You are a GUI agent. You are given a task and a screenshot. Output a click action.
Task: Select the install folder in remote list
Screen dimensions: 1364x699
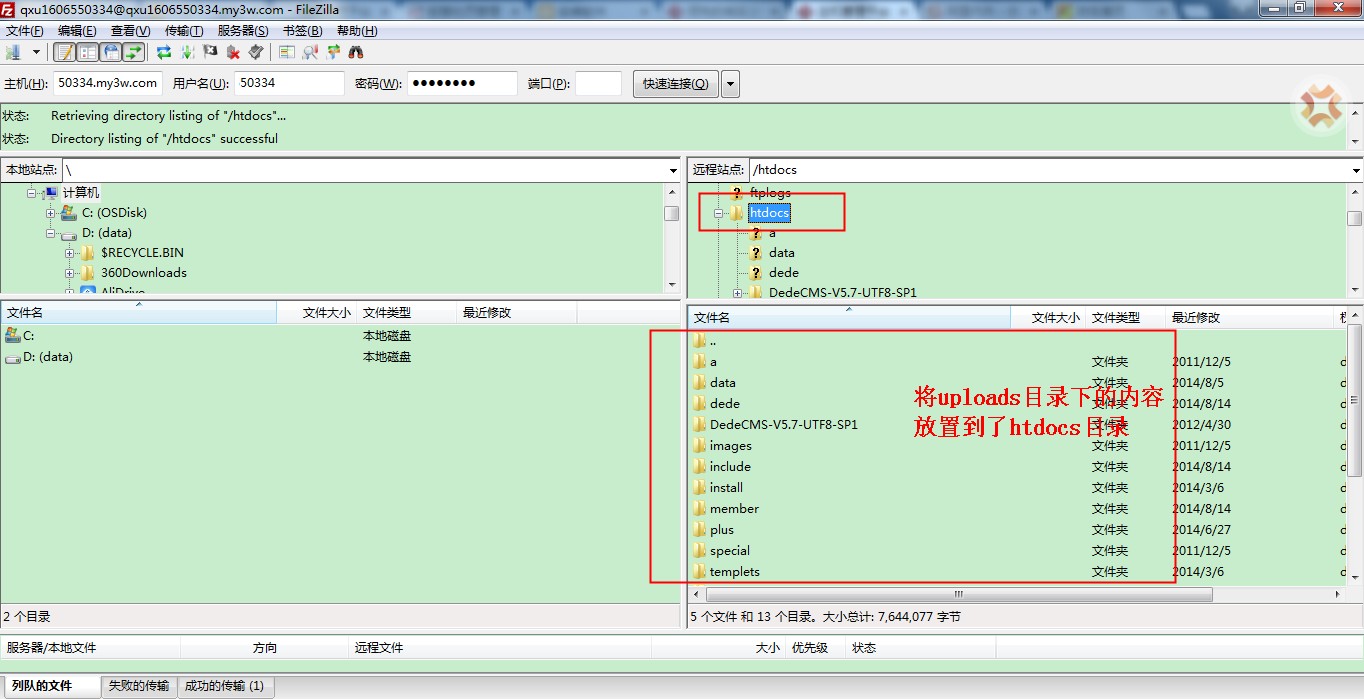tap(726, 488)
